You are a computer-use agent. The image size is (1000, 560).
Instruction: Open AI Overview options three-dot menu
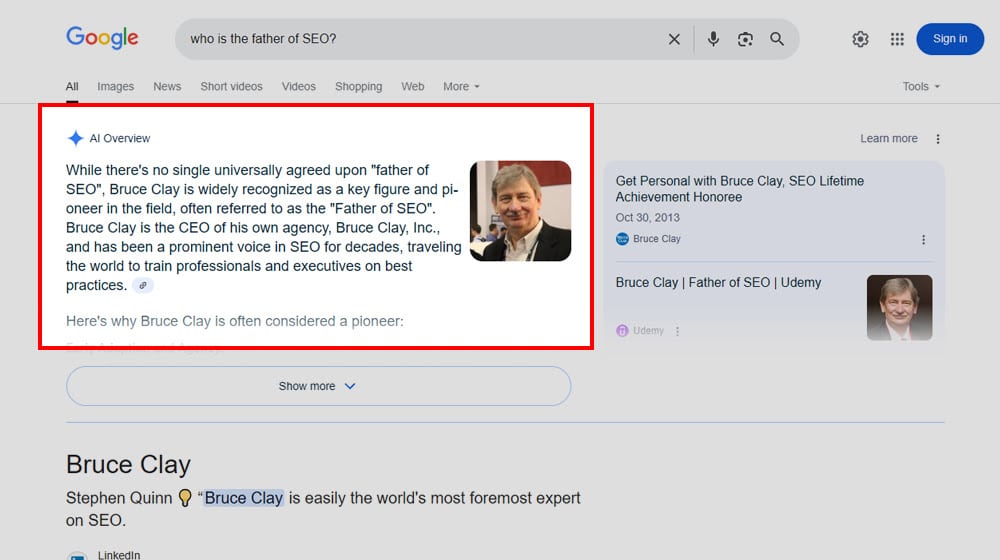938,139
